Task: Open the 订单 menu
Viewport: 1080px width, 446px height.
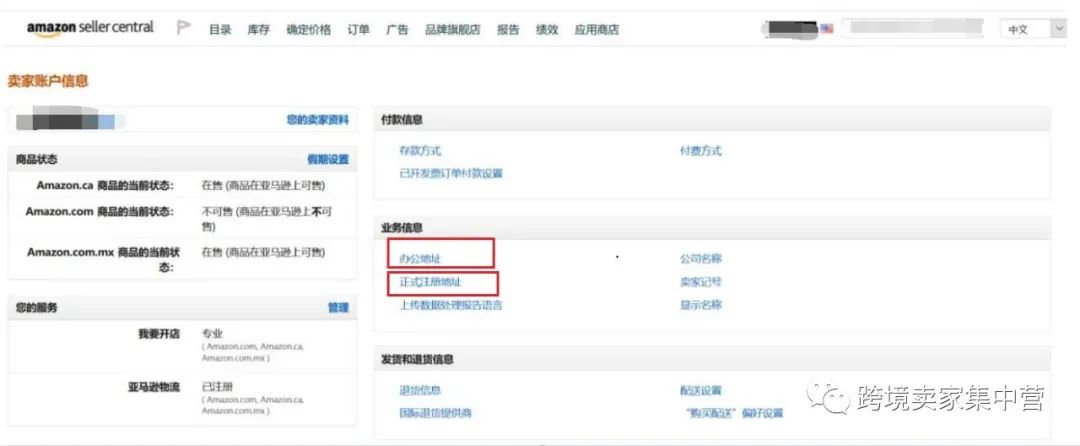Action: tap(358, 30)
